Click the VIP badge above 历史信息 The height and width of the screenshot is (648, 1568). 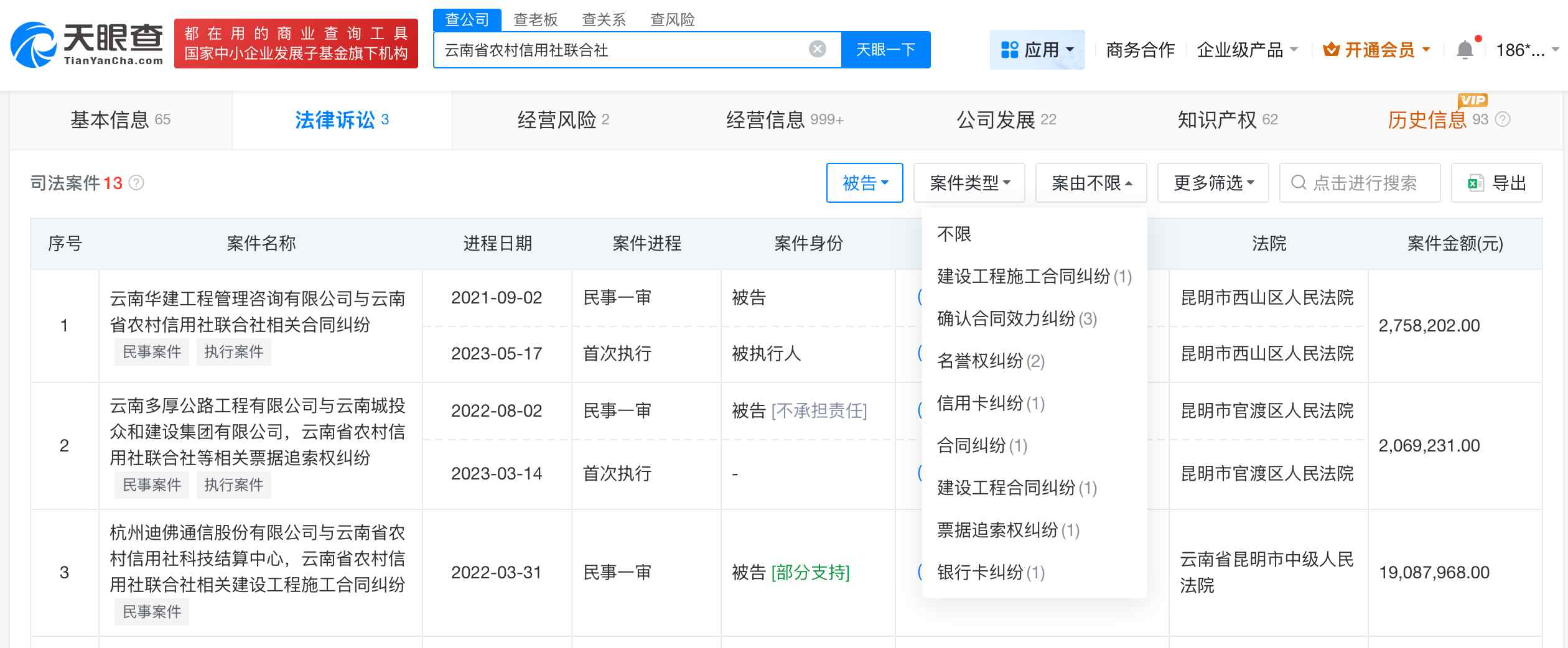(x=1473, y=100)
